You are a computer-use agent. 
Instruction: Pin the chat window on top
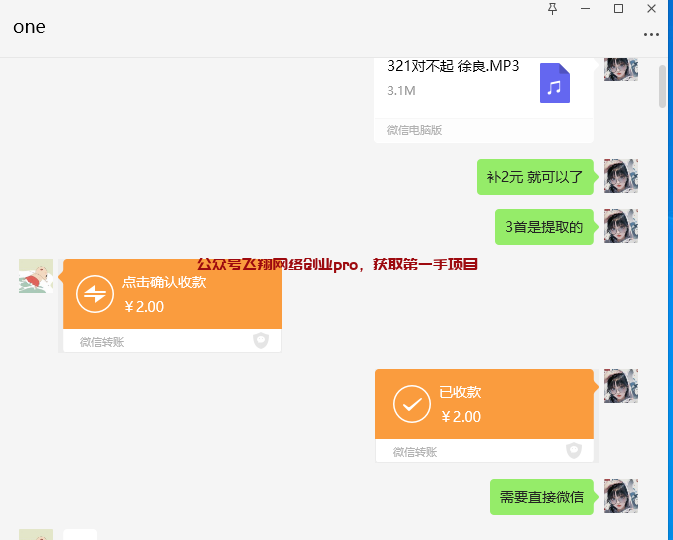pos(553,9)
